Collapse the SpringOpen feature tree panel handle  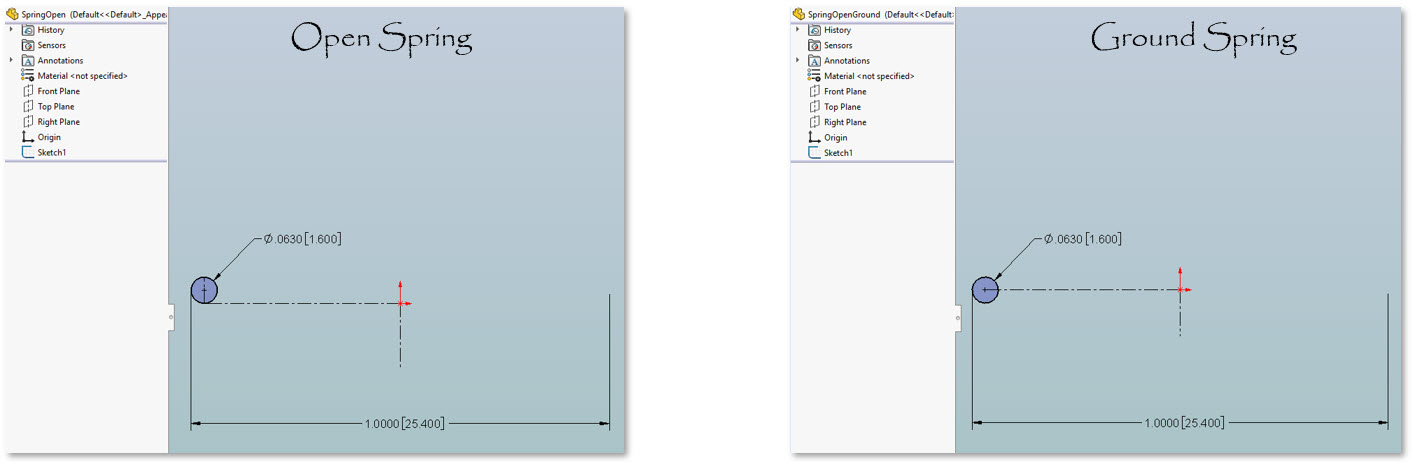coord(171,317)
